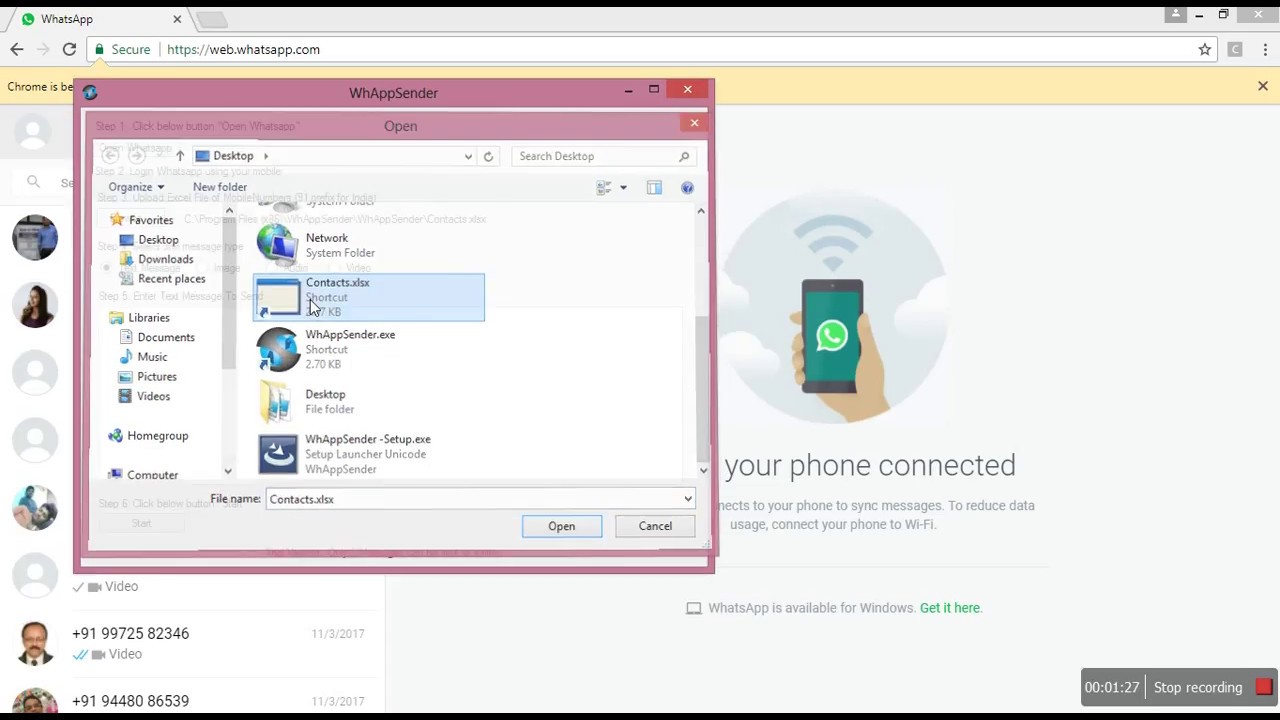Screen dimensions: 1280x720
Task: Click the red Stop recording square
Action: 1264,687
